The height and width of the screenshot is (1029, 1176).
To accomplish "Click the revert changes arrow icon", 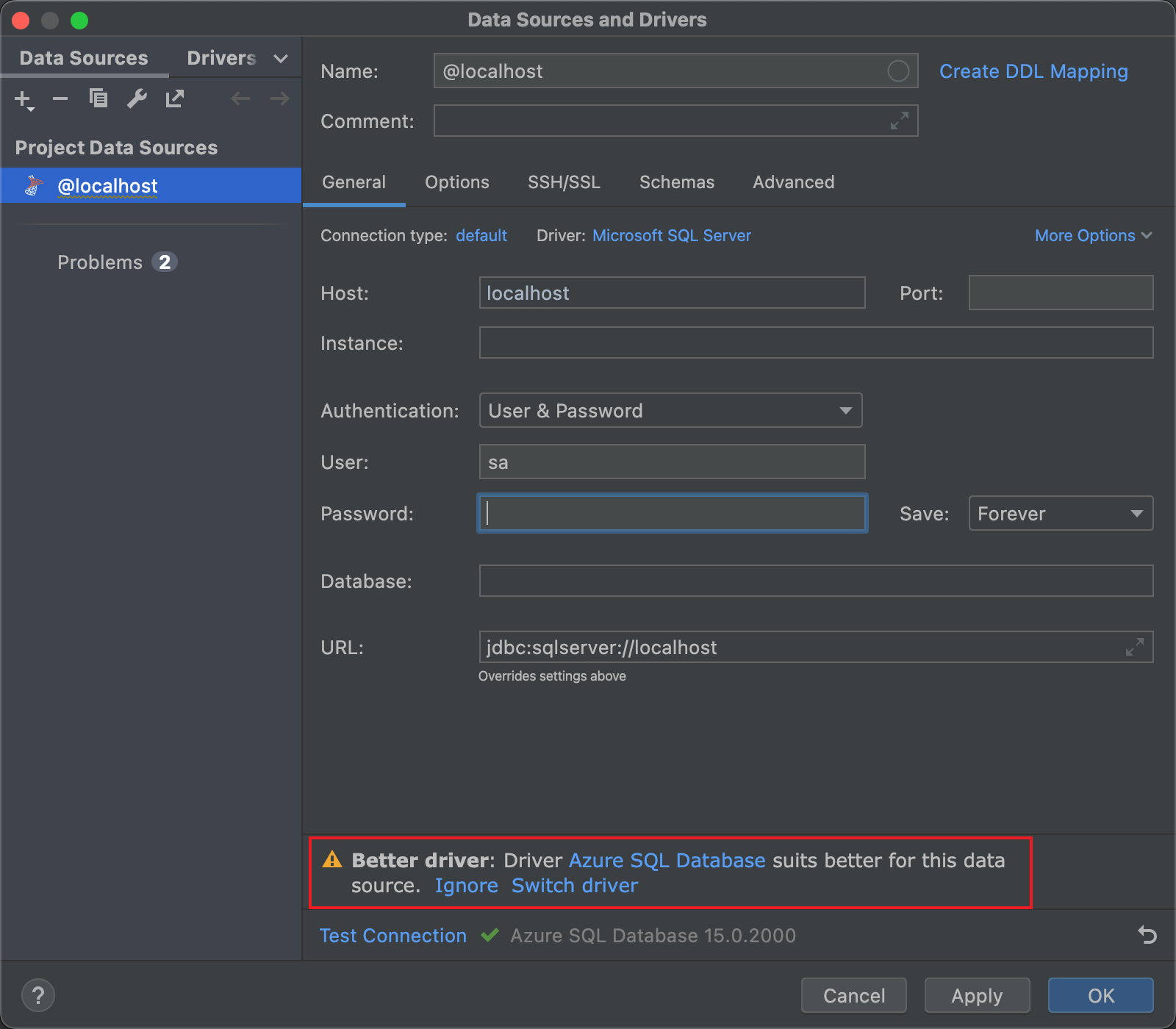I will coord(1147,935).
